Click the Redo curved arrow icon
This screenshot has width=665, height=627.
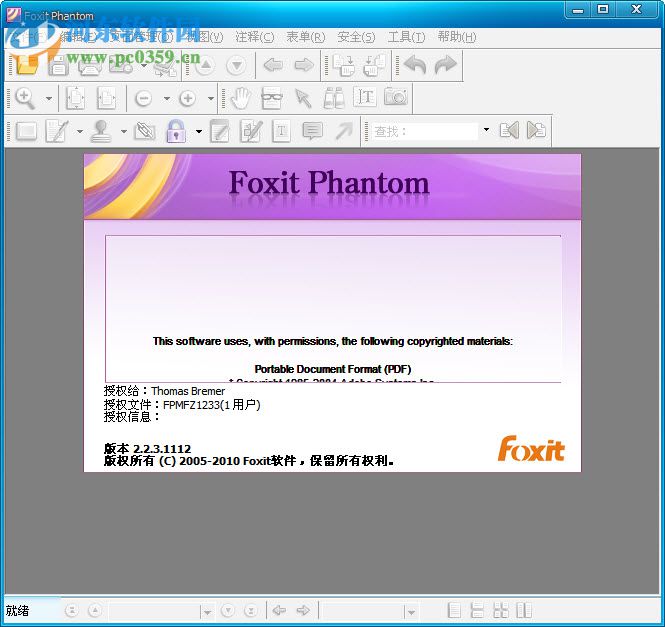pos(445,65)
